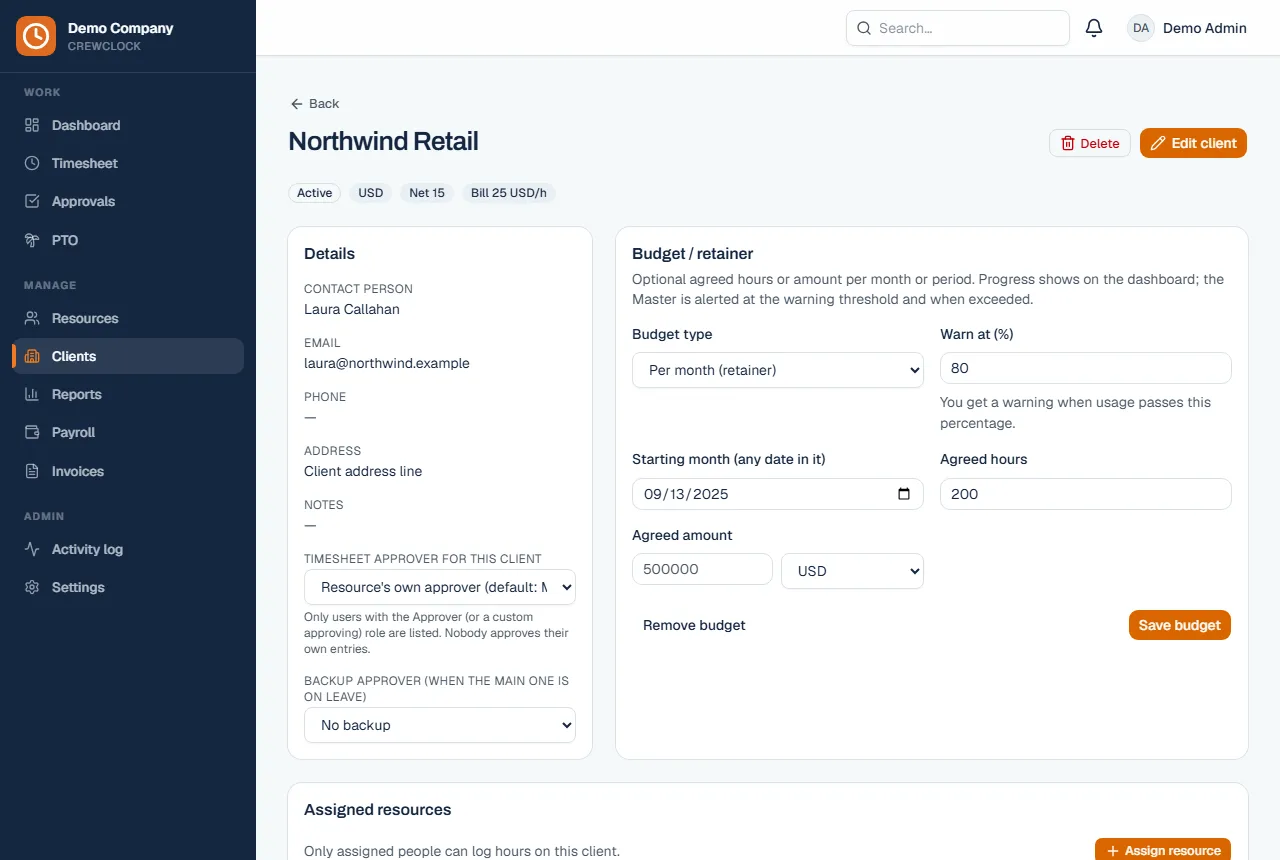This screenshot has width=1280, height=860.
Task: Click the Settings gear icon
Action: click(x=32, y=587)
